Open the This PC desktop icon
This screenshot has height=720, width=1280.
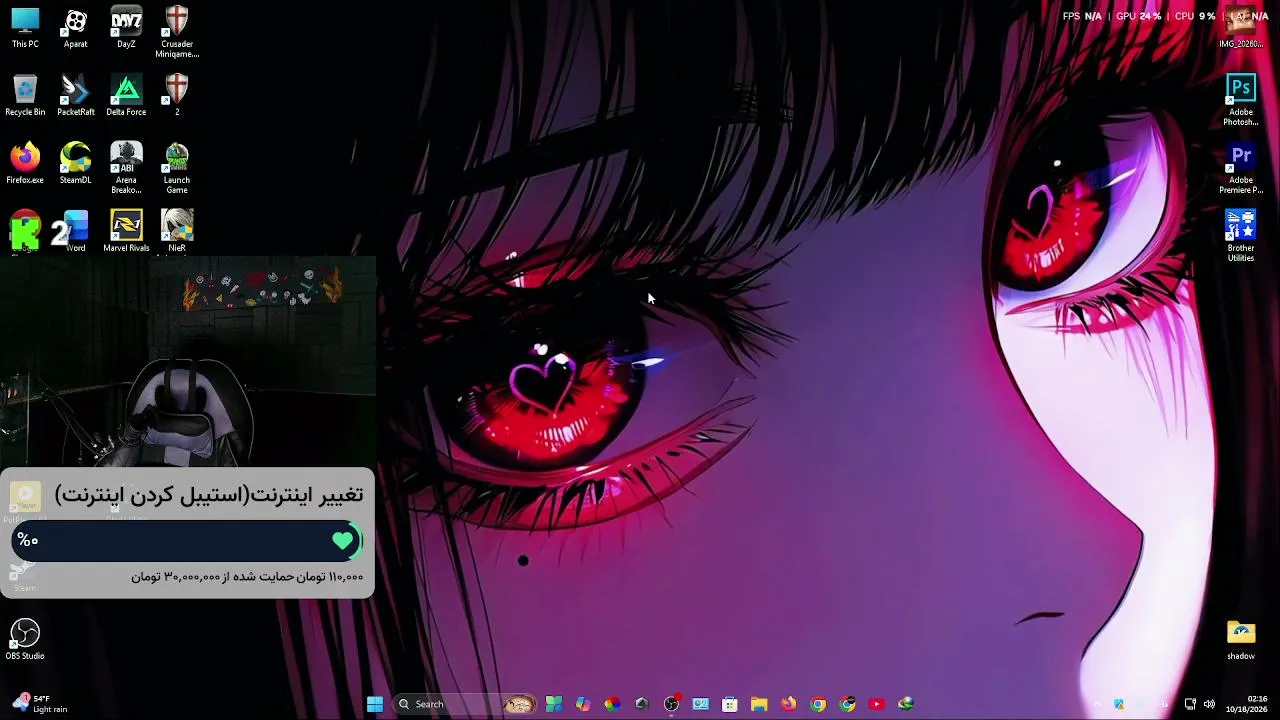pos(25,28)
